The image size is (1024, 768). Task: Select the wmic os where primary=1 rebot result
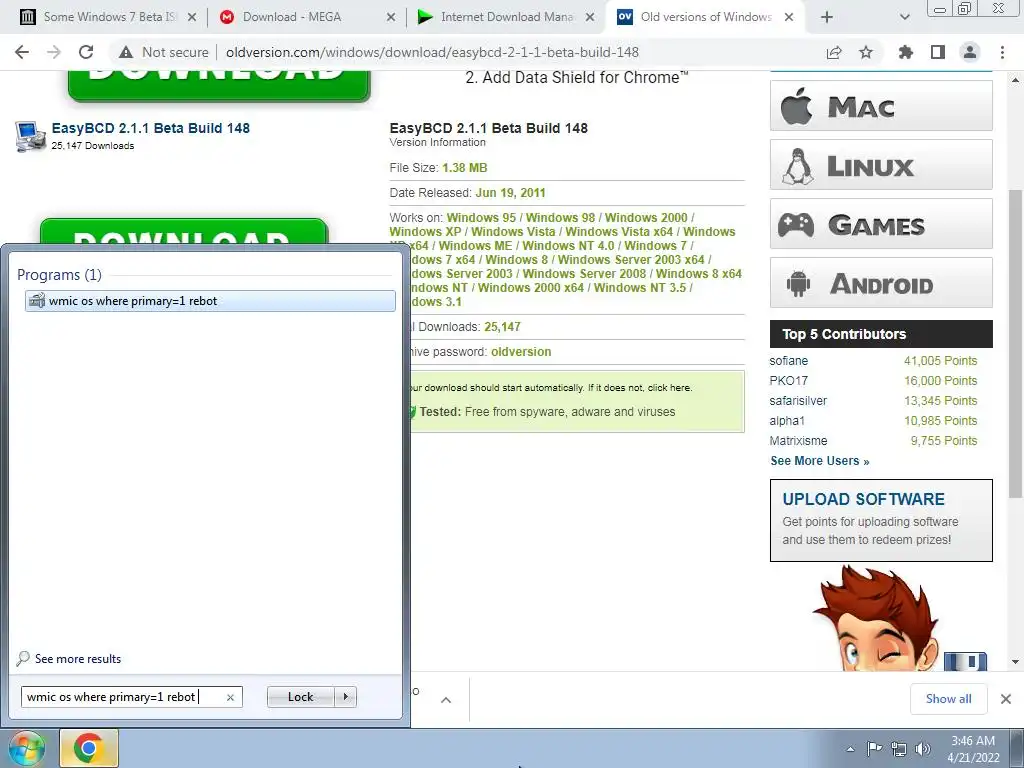[x=210, y=301]
